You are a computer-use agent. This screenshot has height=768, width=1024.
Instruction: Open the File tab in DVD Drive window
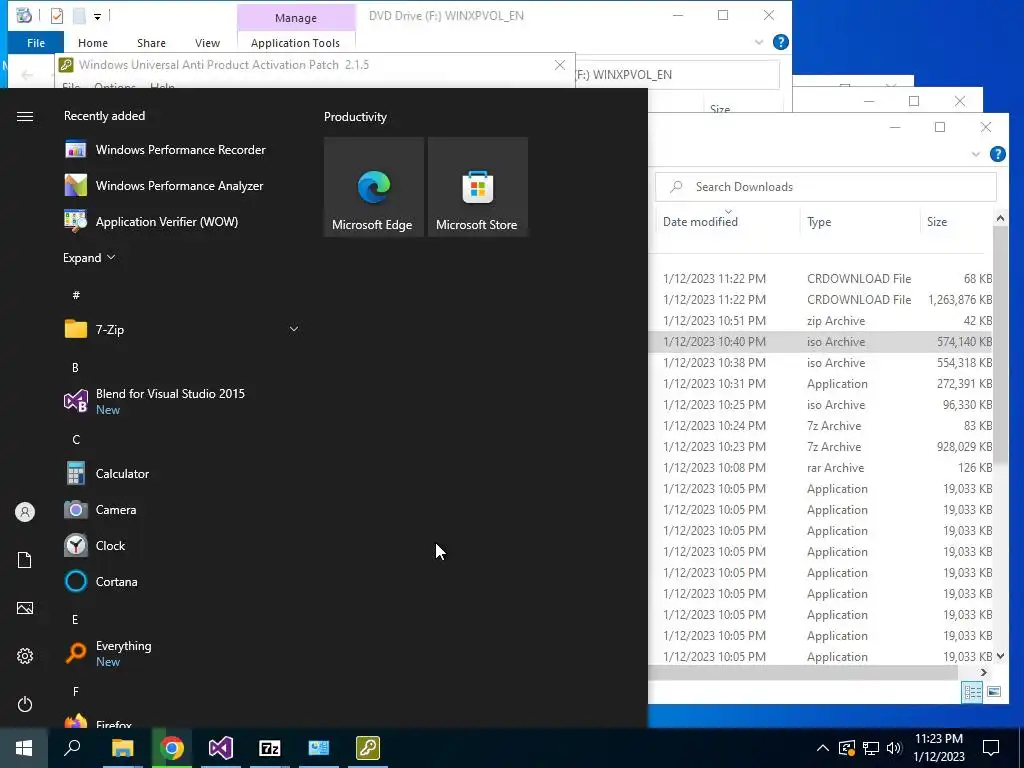point(36,42)
